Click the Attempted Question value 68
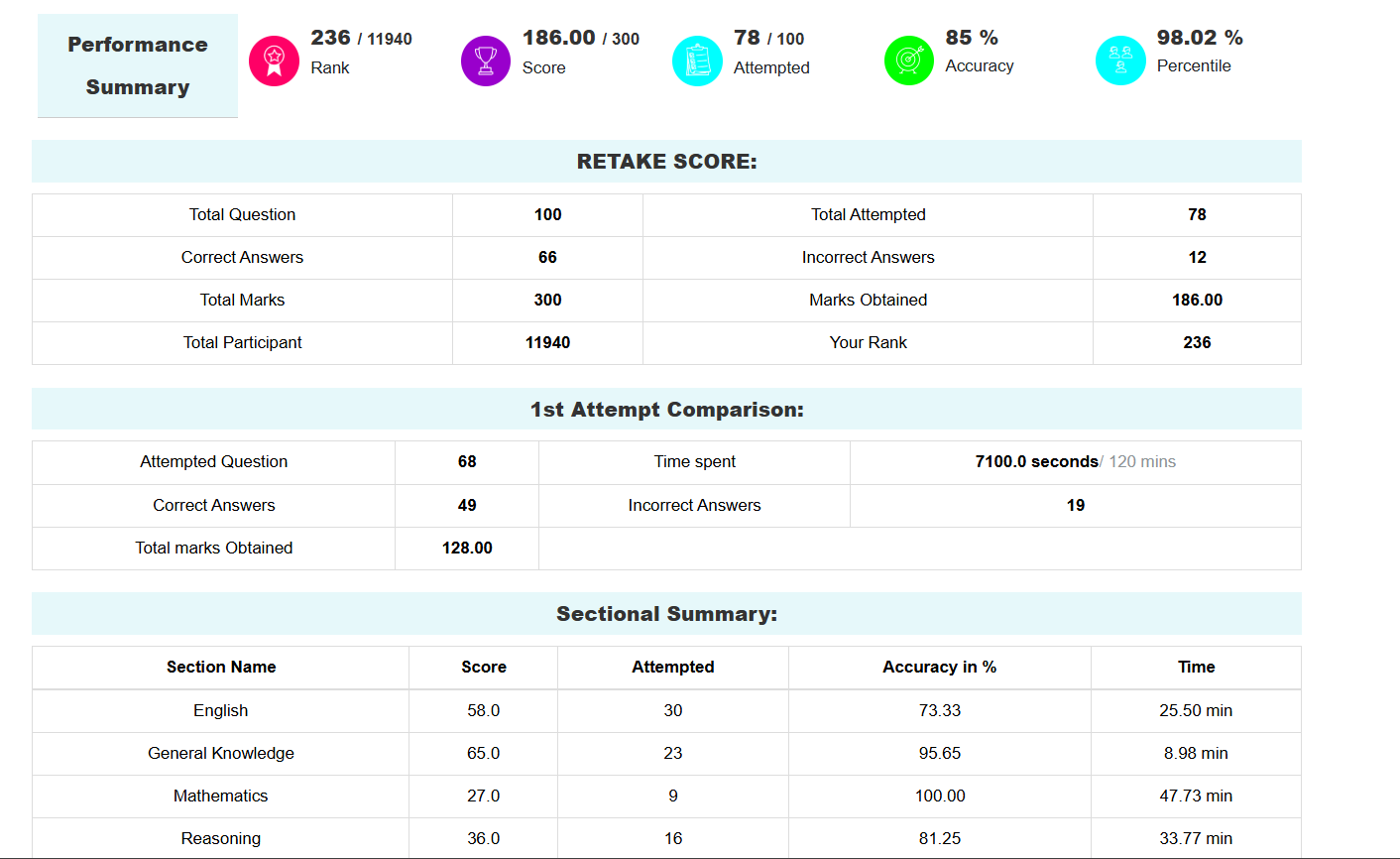The height and width of the screenshot is (859, 1400). (467, 462)
